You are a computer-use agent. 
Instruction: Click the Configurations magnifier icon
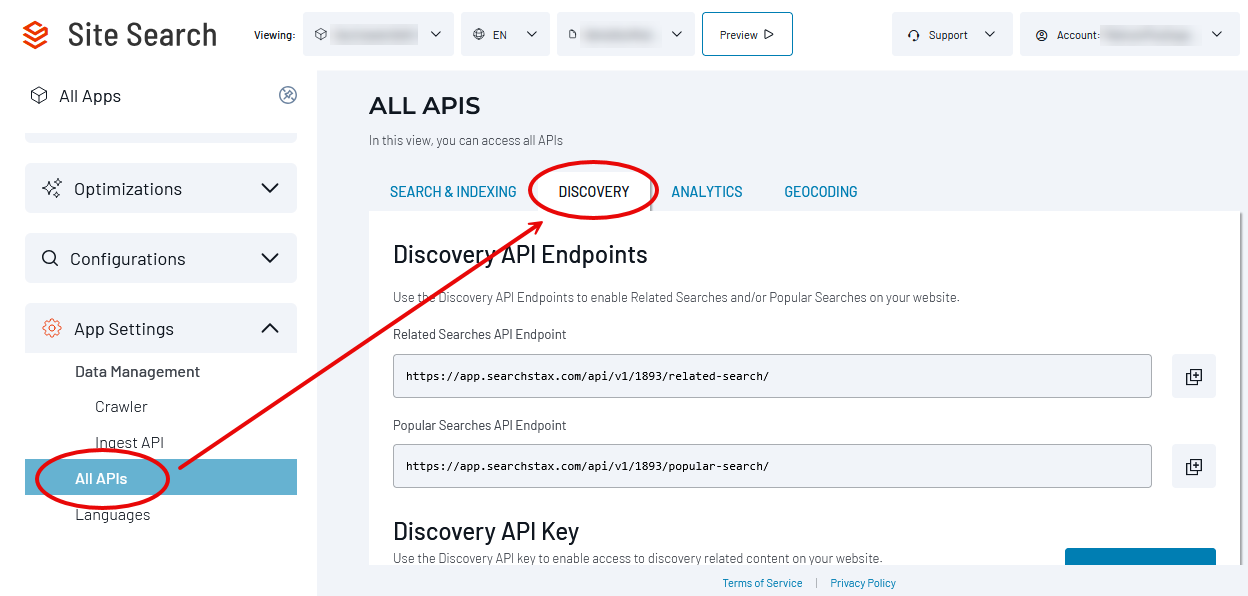(x=50, y=258)
